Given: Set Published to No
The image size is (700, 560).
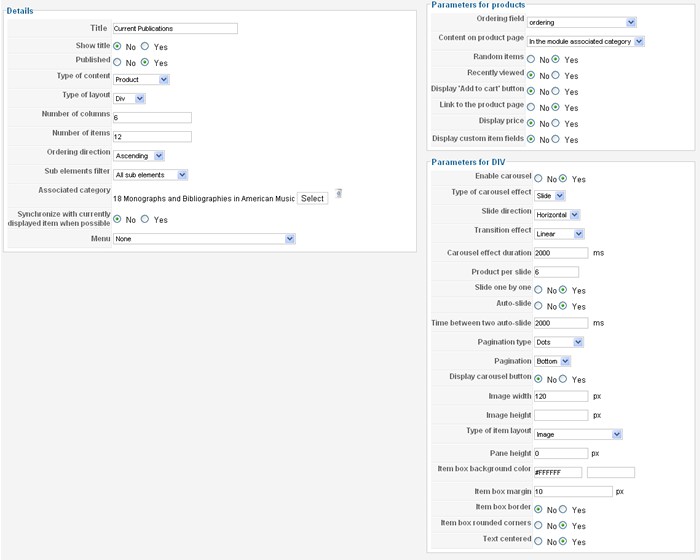Looking at the screenshot, I should pyautogui.click(x=118, y=62).
